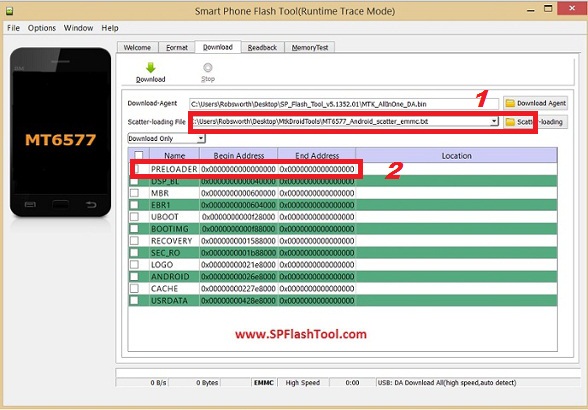Click the USB DA Download All status text

click(447, 383)
